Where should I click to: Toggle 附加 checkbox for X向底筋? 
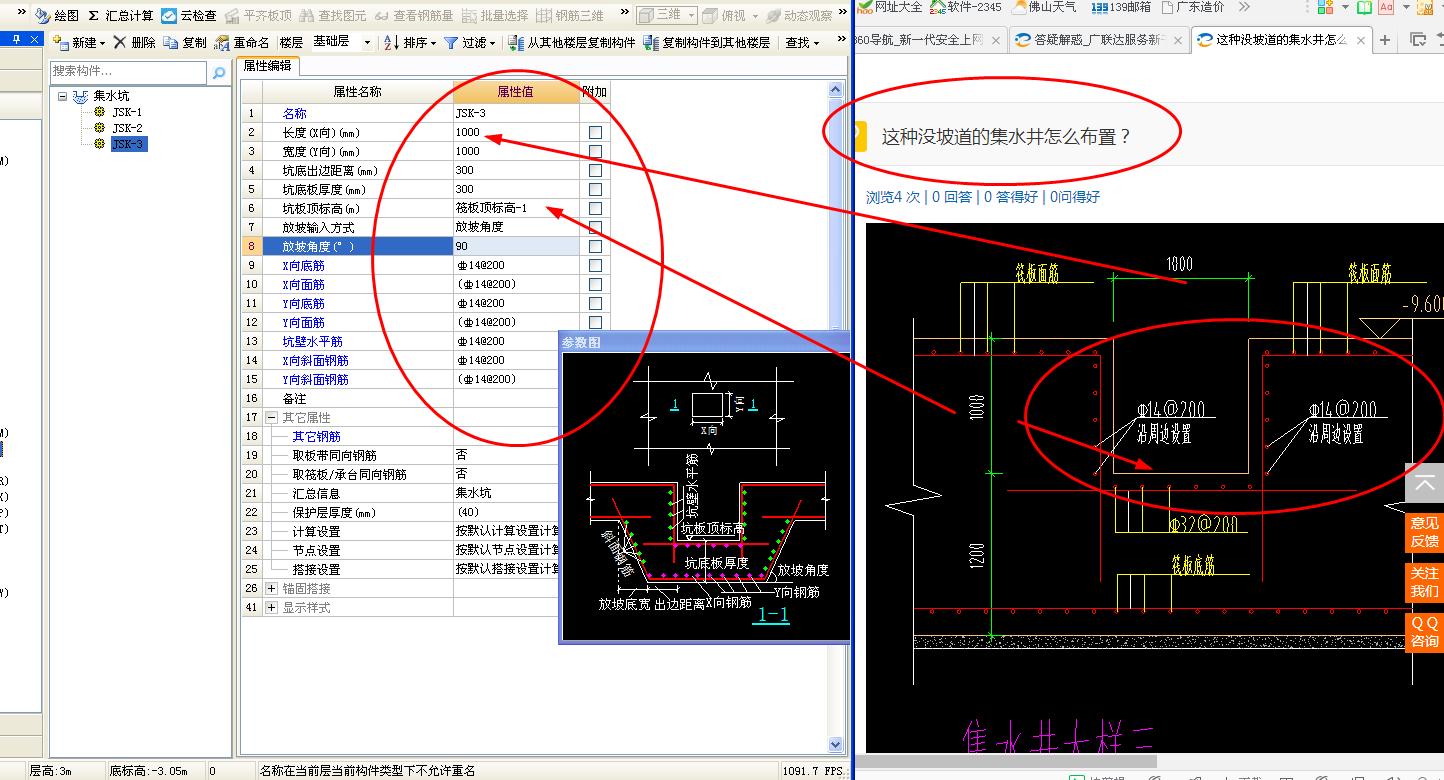point(595,265)
